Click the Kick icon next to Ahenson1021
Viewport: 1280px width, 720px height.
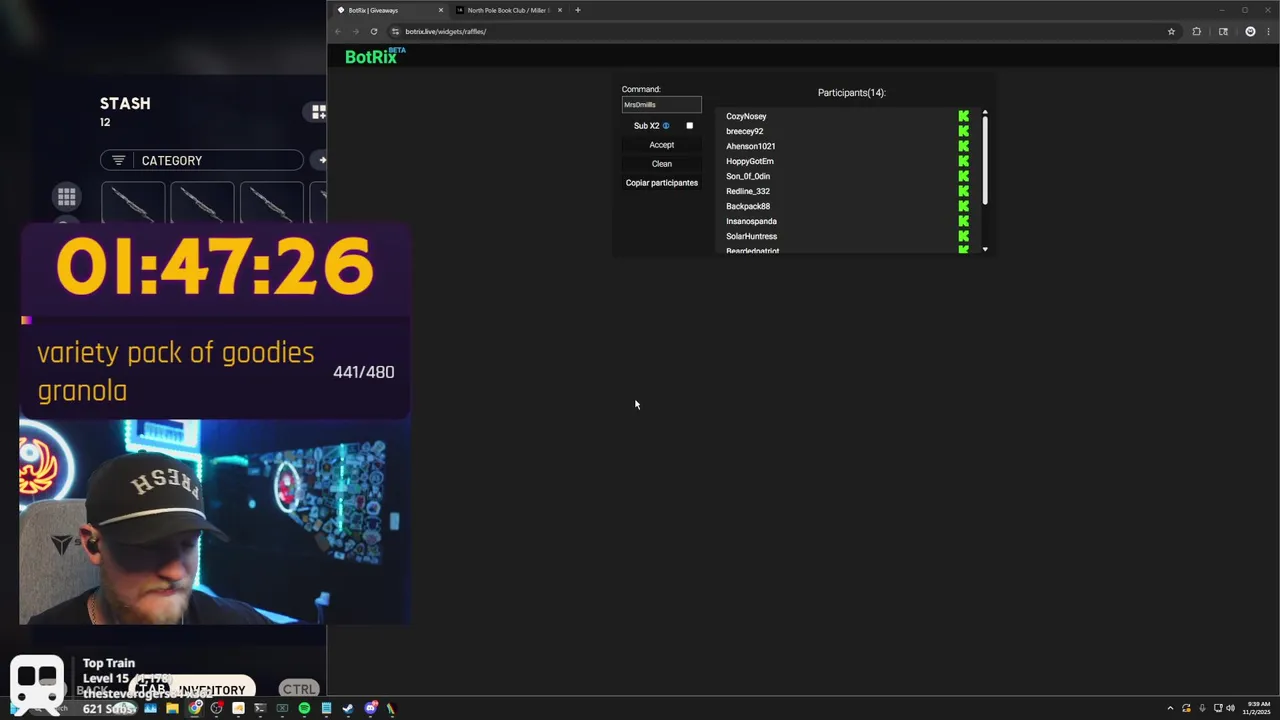(963, 146)
